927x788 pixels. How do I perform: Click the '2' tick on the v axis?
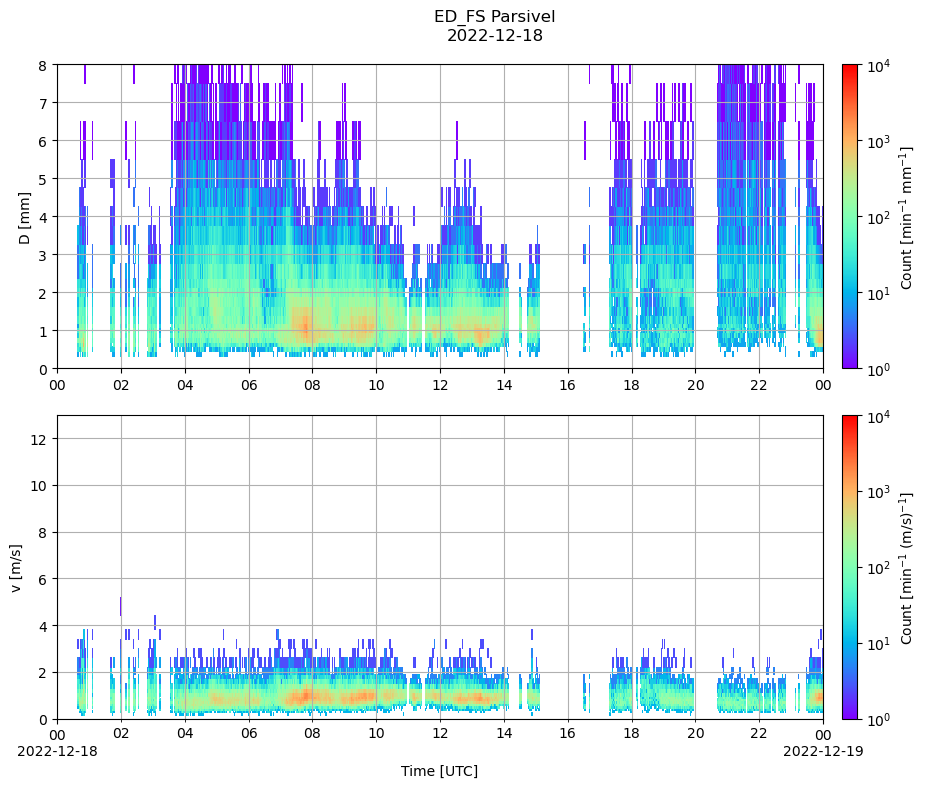click(45, 673)
